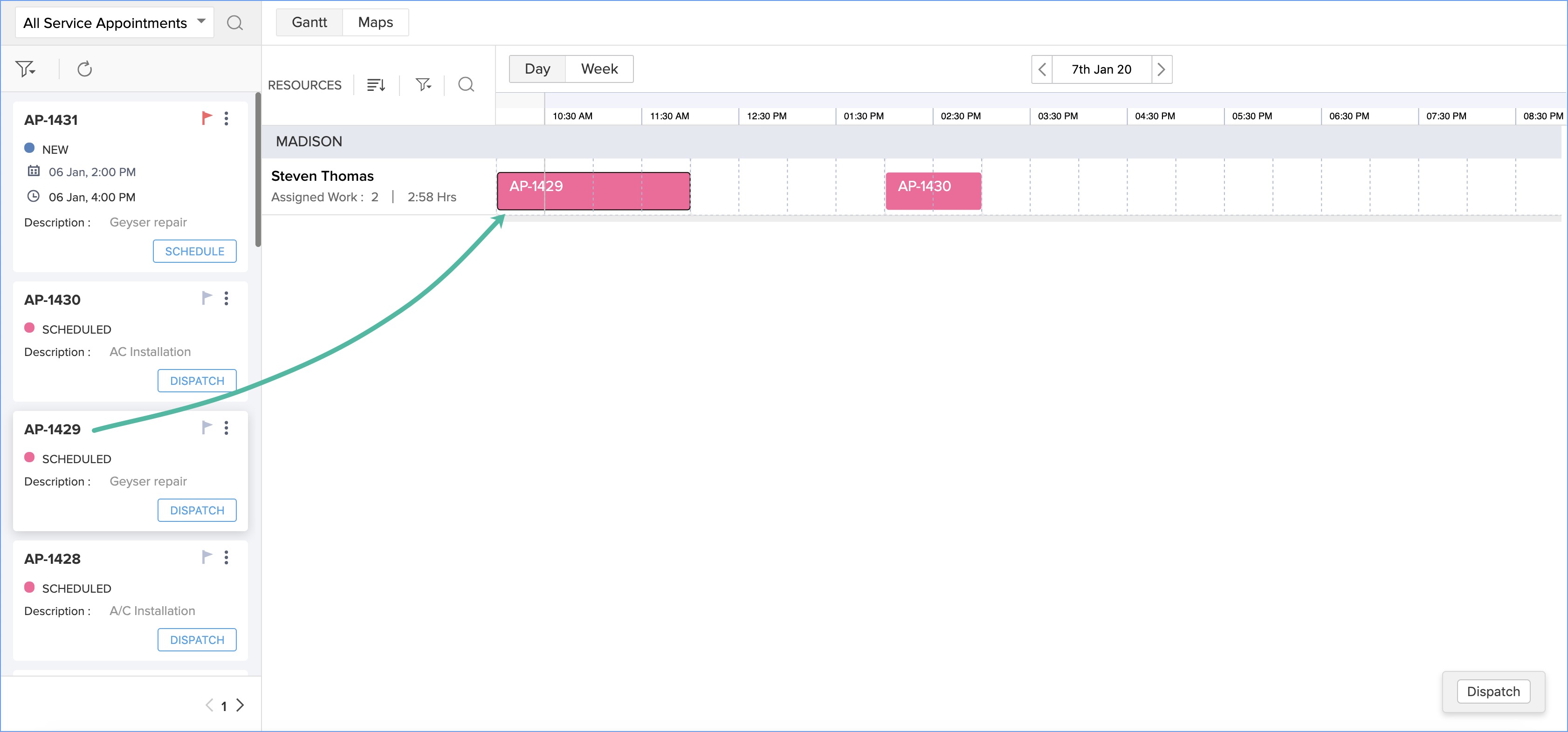Image resolution: width=1568 pixels, height=732 pixels.
Task: Open search next to All Service Appointments
Action: (235, 22)
